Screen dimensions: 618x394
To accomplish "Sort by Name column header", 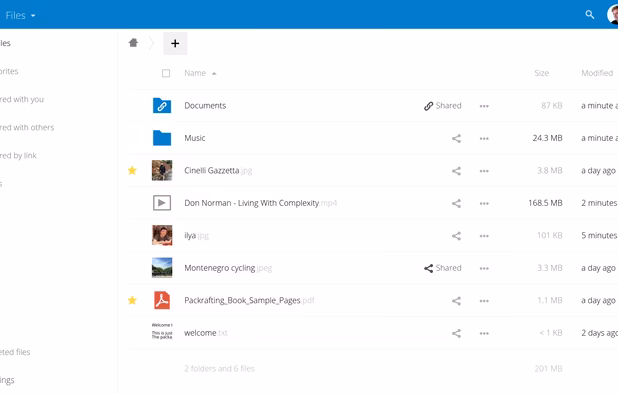I will click(195, 73).
